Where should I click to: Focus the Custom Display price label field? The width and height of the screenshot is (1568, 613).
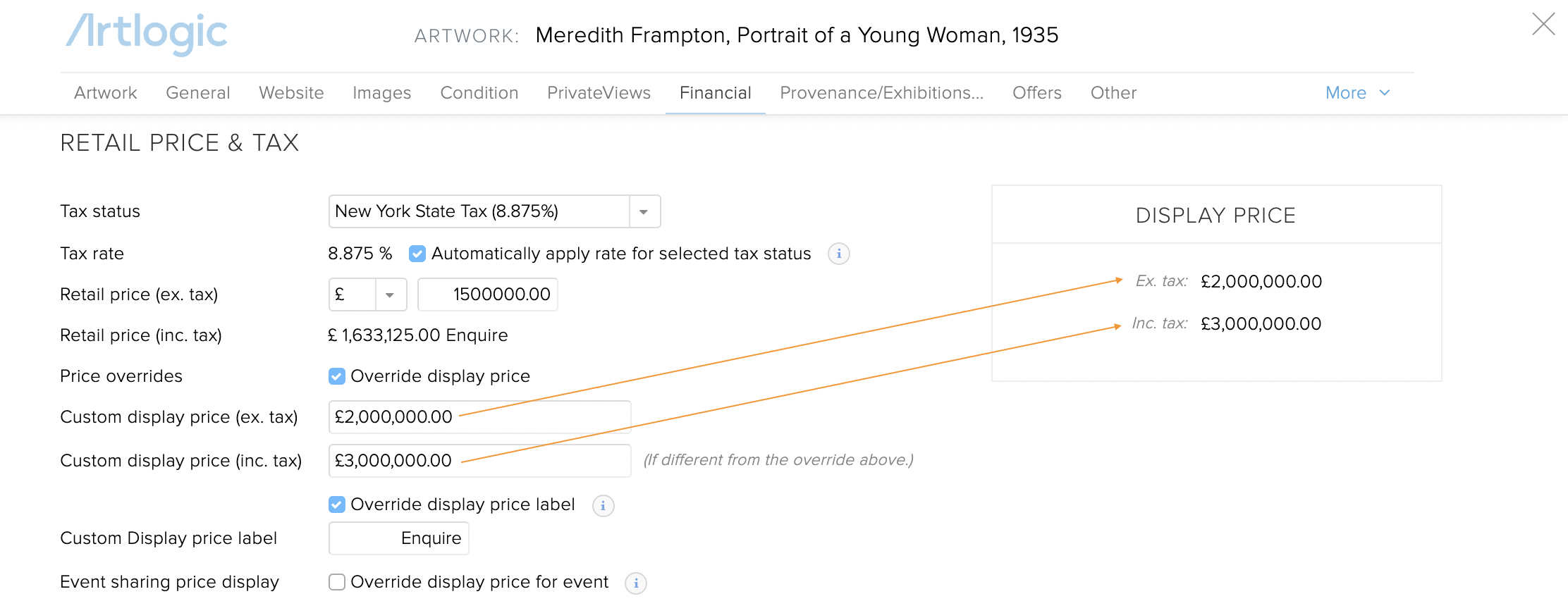[399, 538]
